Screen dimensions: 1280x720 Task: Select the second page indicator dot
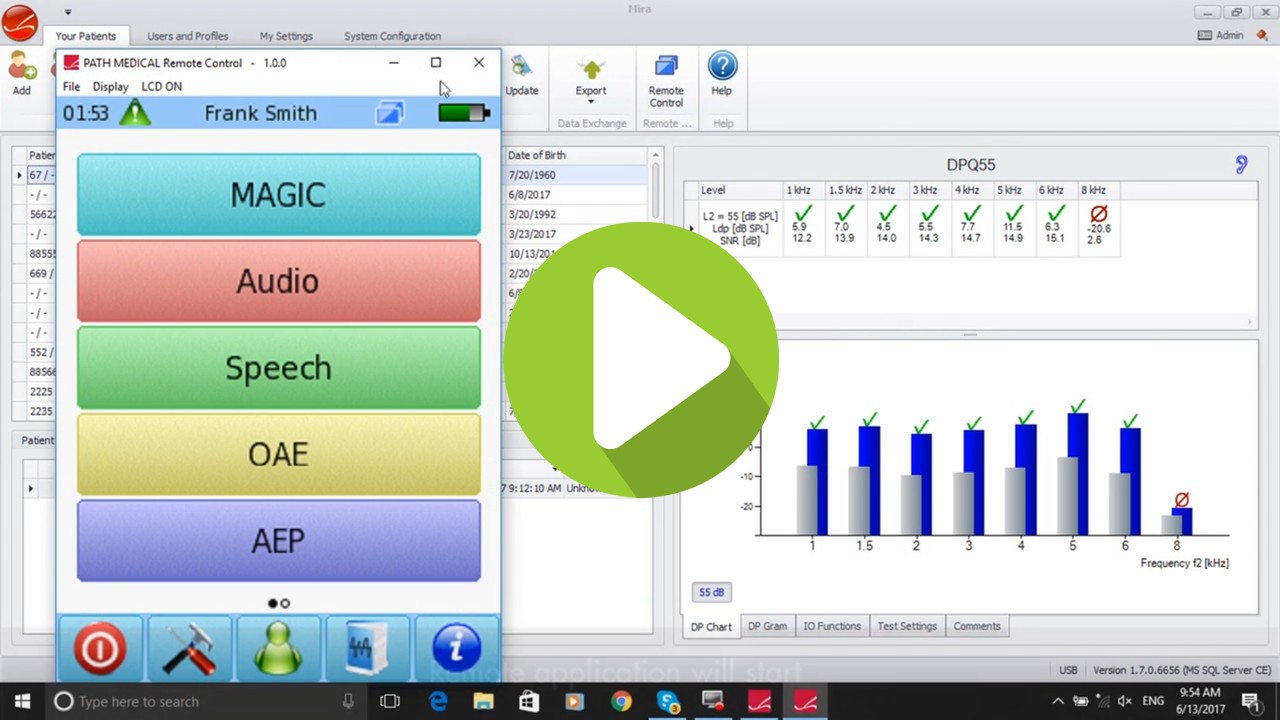click(285, 603)
